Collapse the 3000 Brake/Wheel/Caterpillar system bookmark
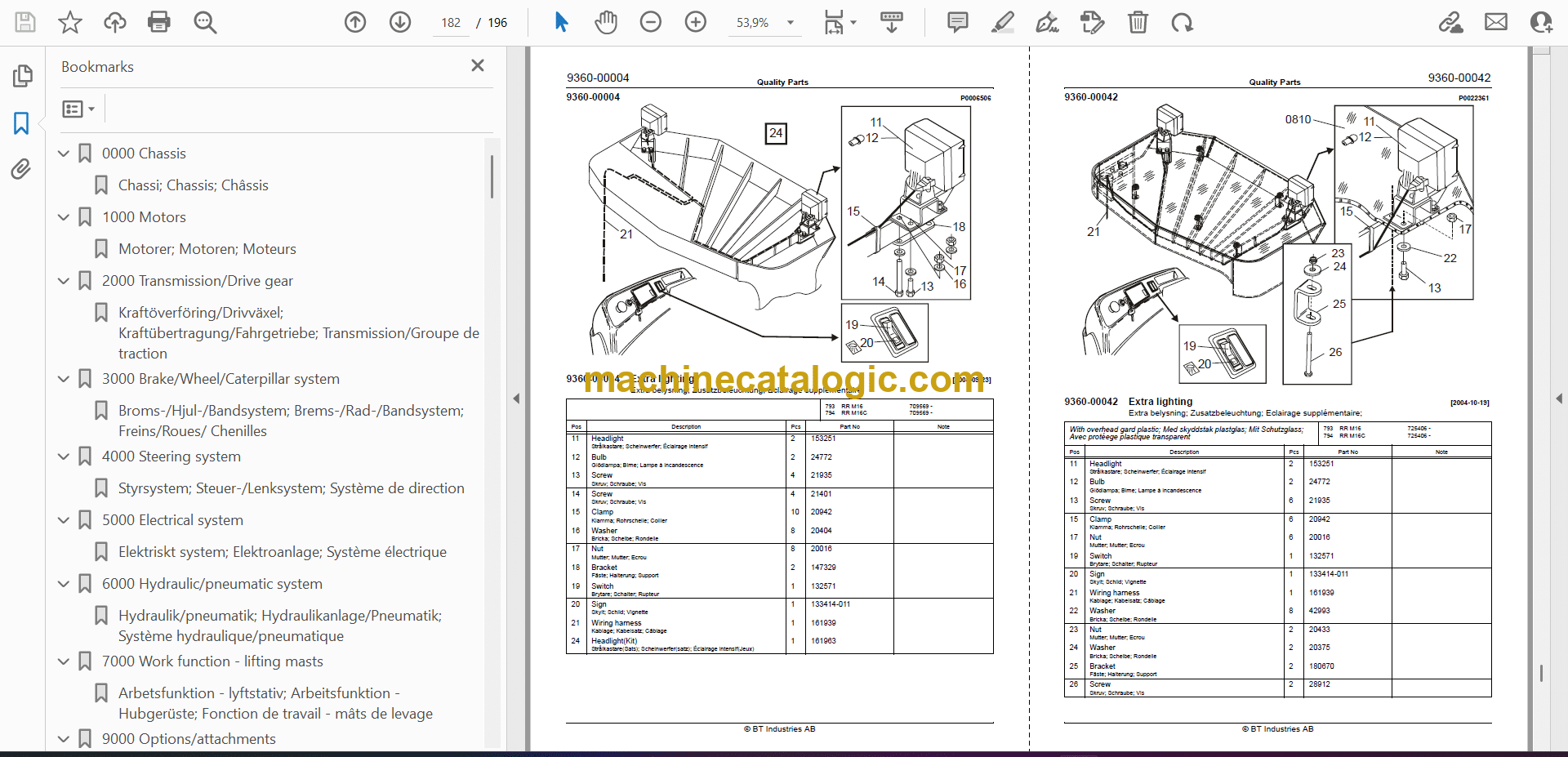1568x757 pixels. tap(64, 379)
